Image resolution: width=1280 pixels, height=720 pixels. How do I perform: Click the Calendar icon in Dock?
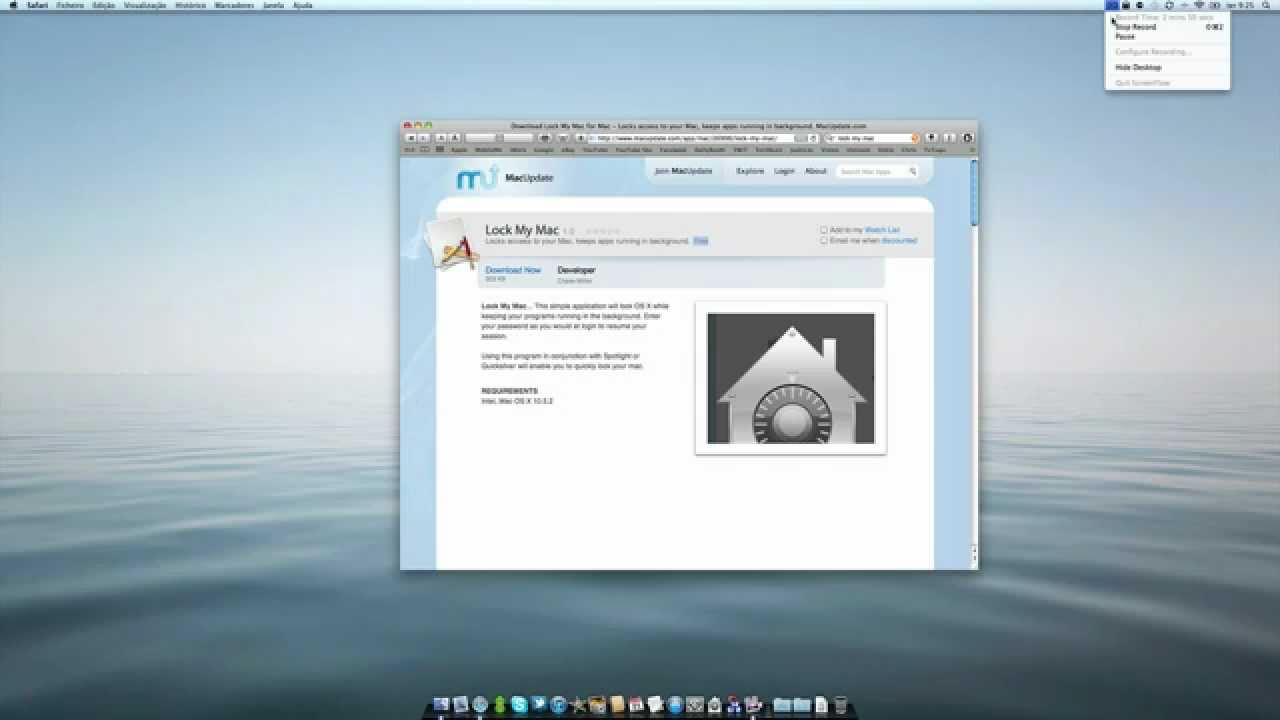[637, 704]
